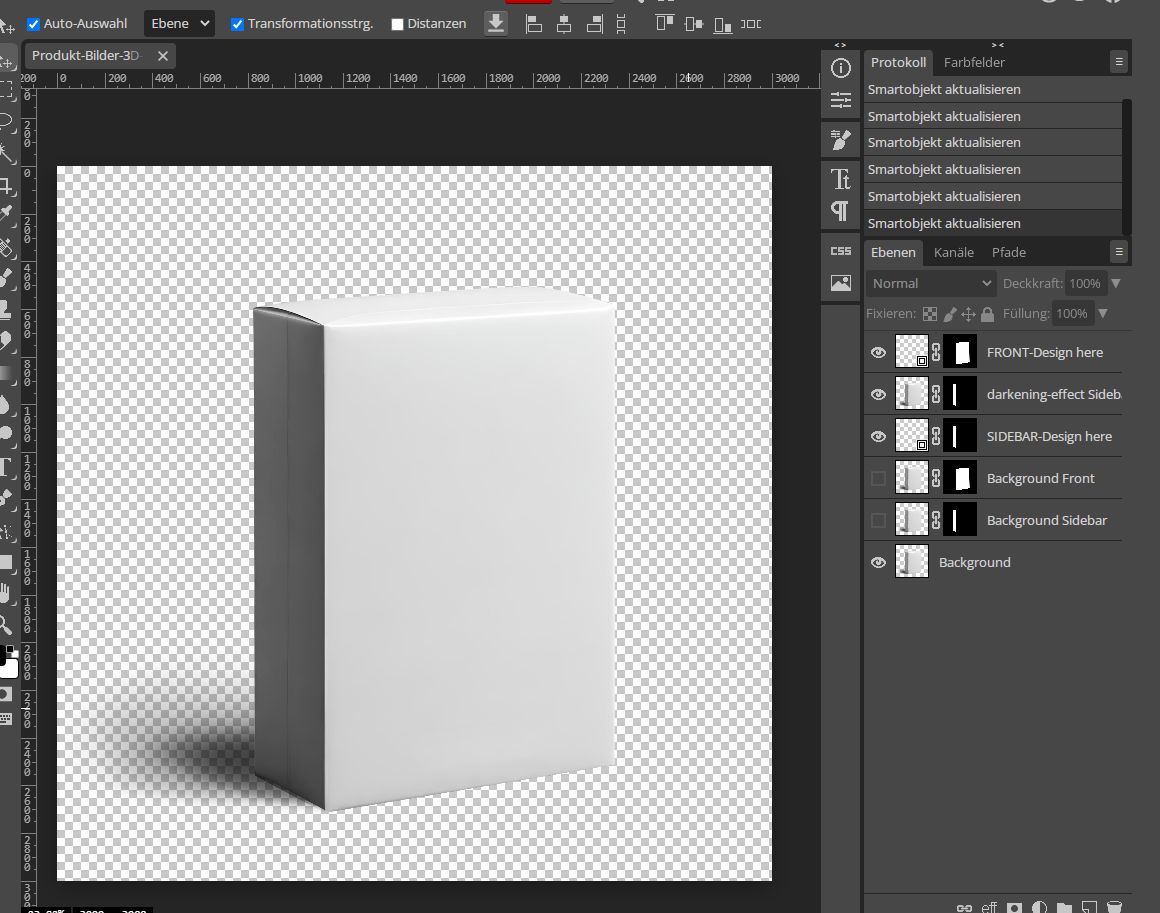Open the Ebene selection dropdown
Screen dimensions: 1160x913
[x=179, y=23]
